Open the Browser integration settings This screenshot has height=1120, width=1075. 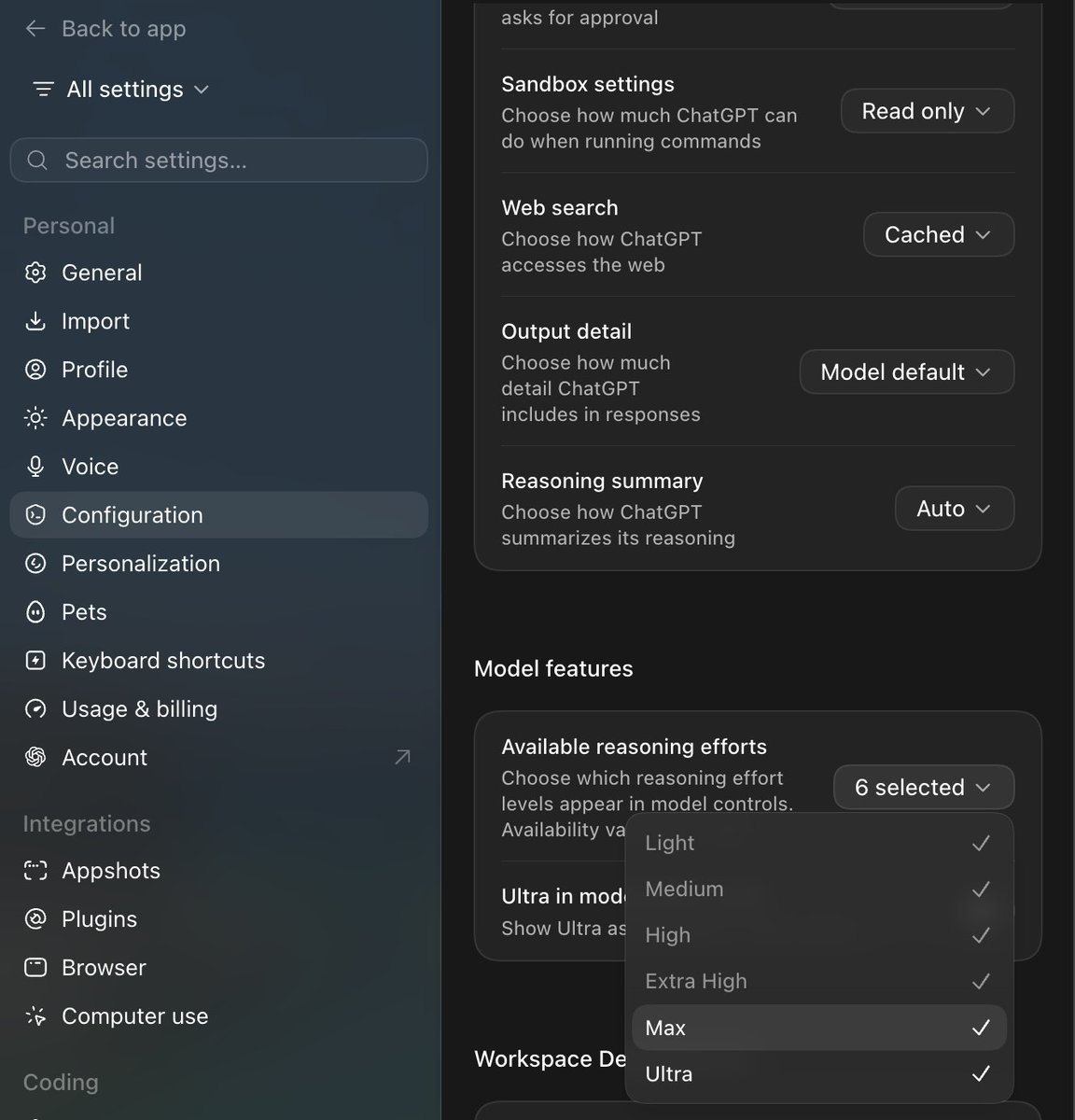tap(218, 968)
